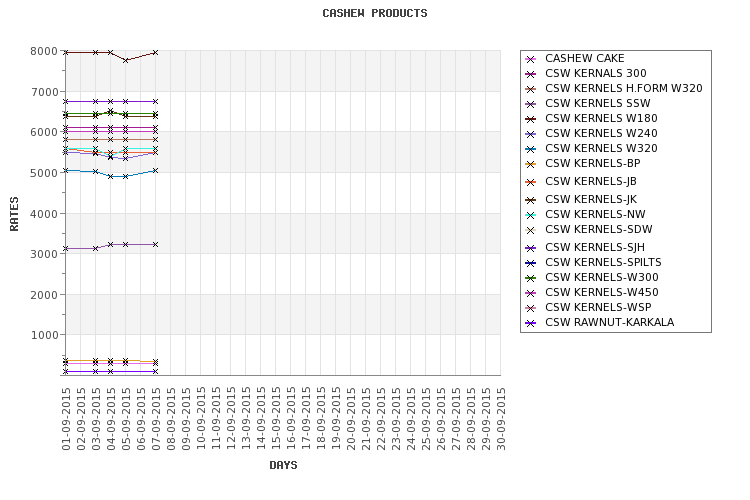Click the W180 dip point on 05-09-2015
Image resolution: width=750 pixels, height=500 pixels.
click(x=126, y=60)
